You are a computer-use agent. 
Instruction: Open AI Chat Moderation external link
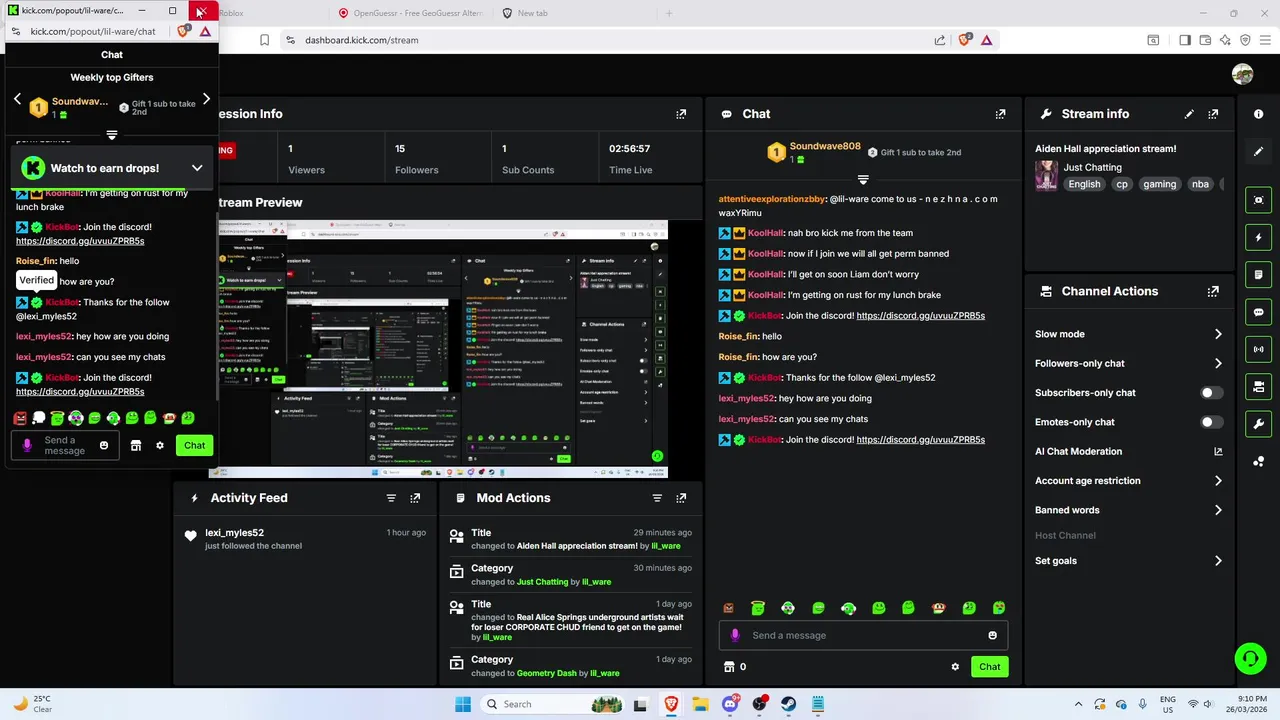point(1218,452)
